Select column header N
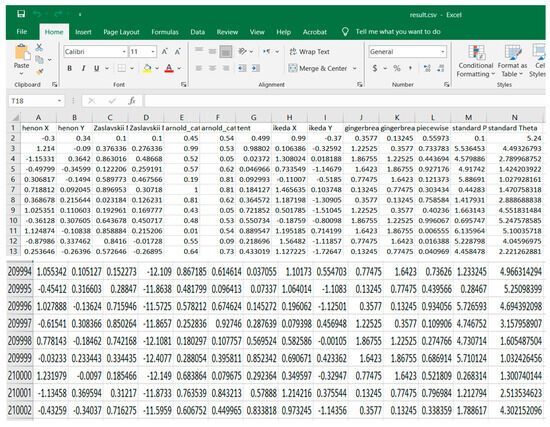 (515, 117)
